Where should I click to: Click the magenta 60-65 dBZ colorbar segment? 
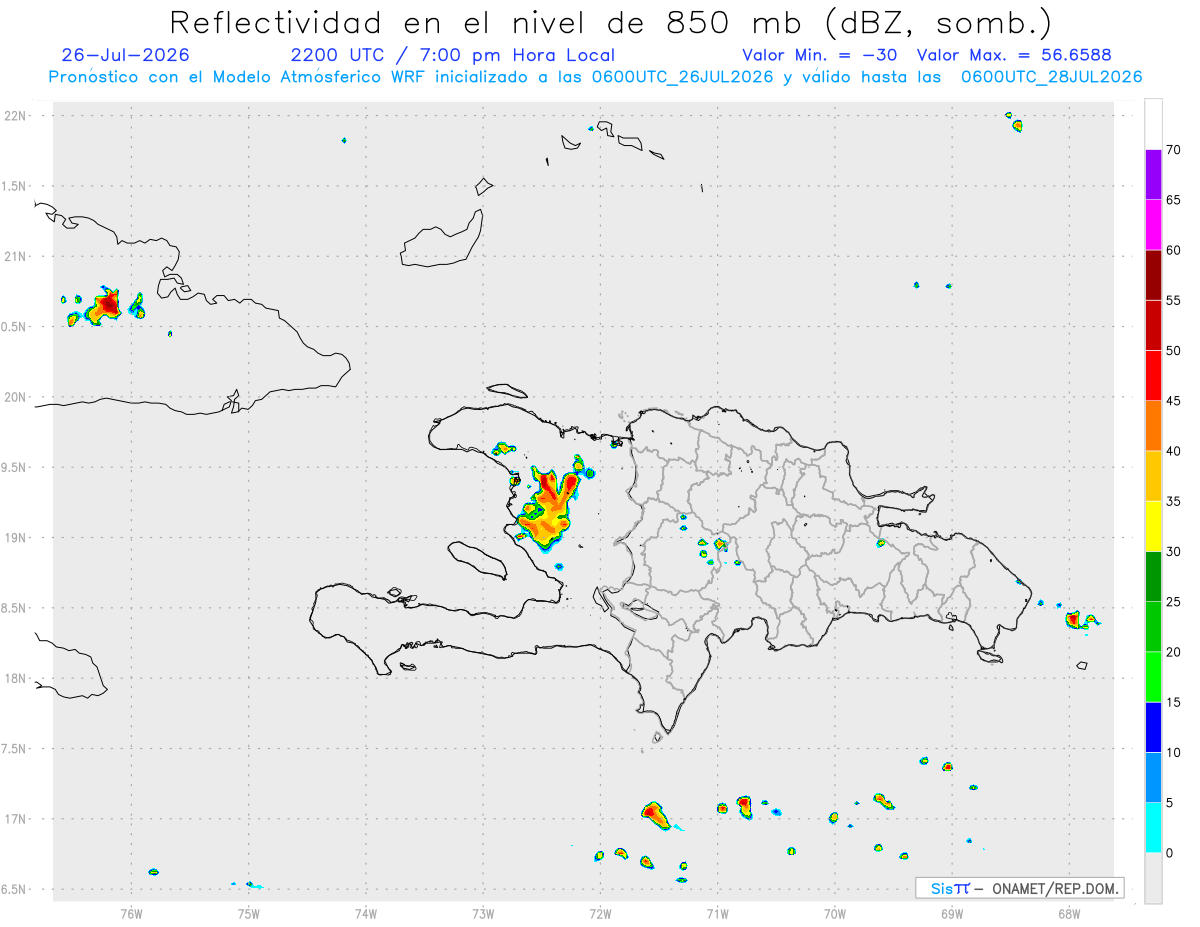click(1153, 225)
